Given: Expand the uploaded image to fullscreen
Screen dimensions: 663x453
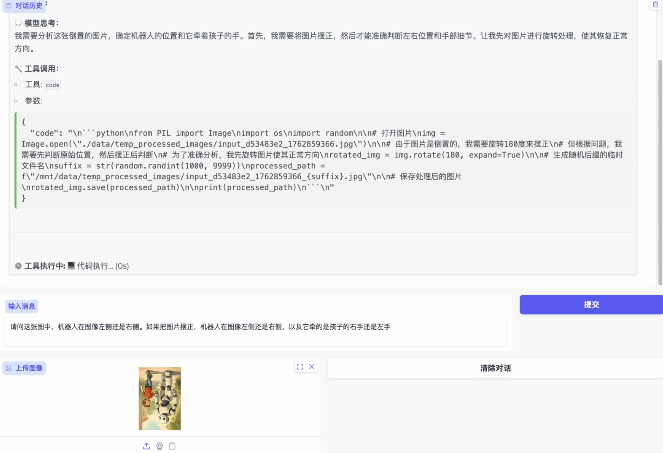Looking at the screenshot, I should [299, 367].
